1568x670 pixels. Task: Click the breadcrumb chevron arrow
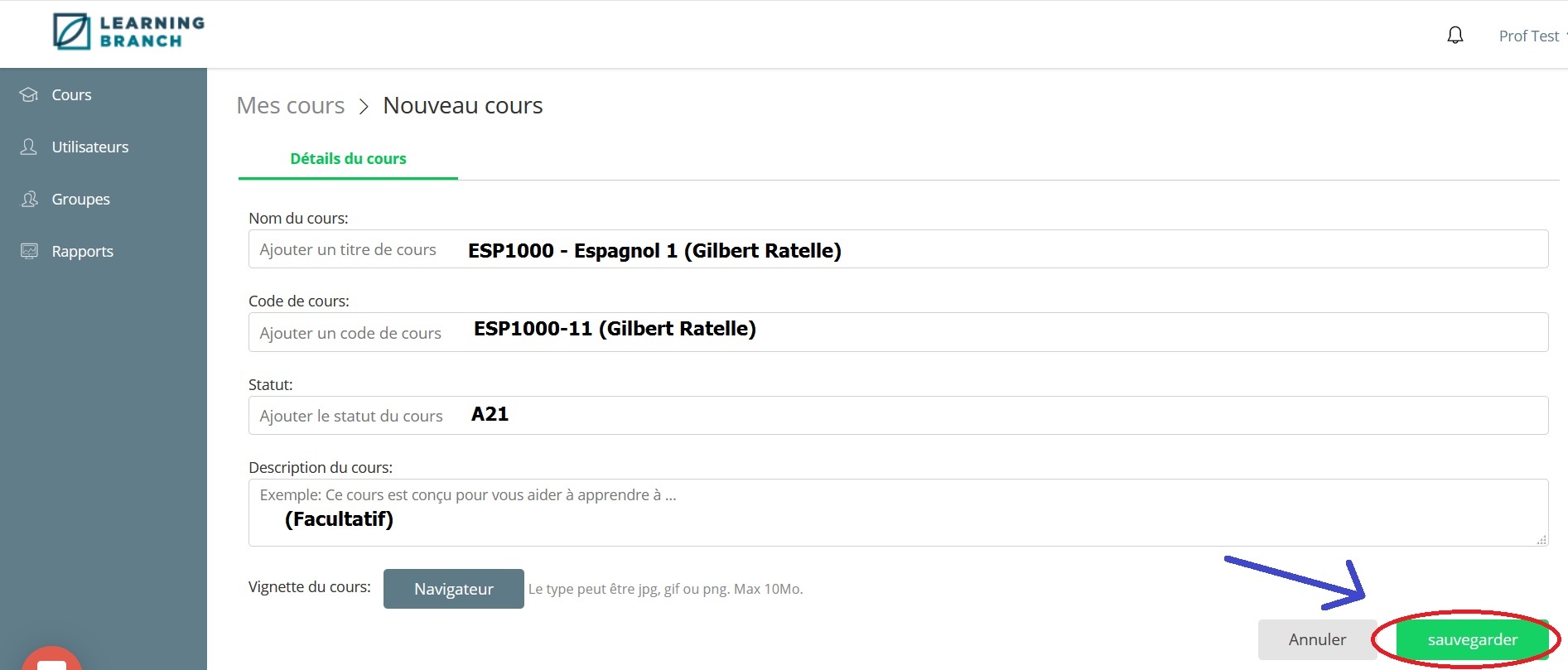click(x=364, y=106)
